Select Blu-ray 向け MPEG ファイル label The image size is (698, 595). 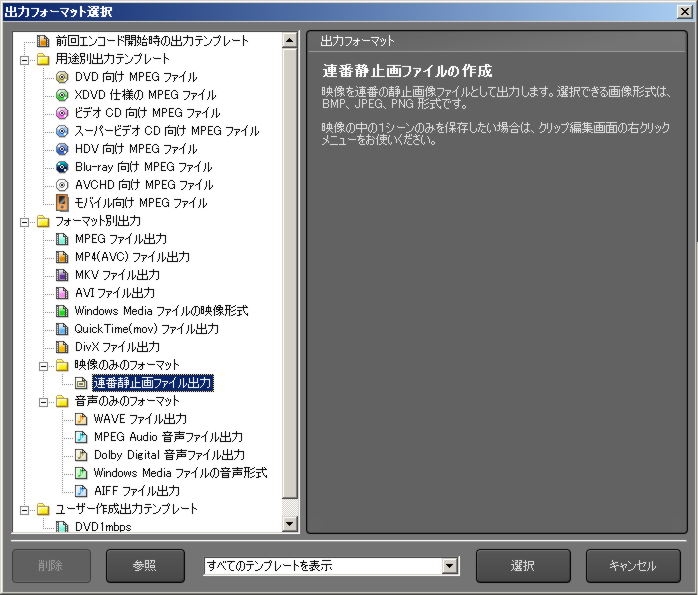point(143,167)
